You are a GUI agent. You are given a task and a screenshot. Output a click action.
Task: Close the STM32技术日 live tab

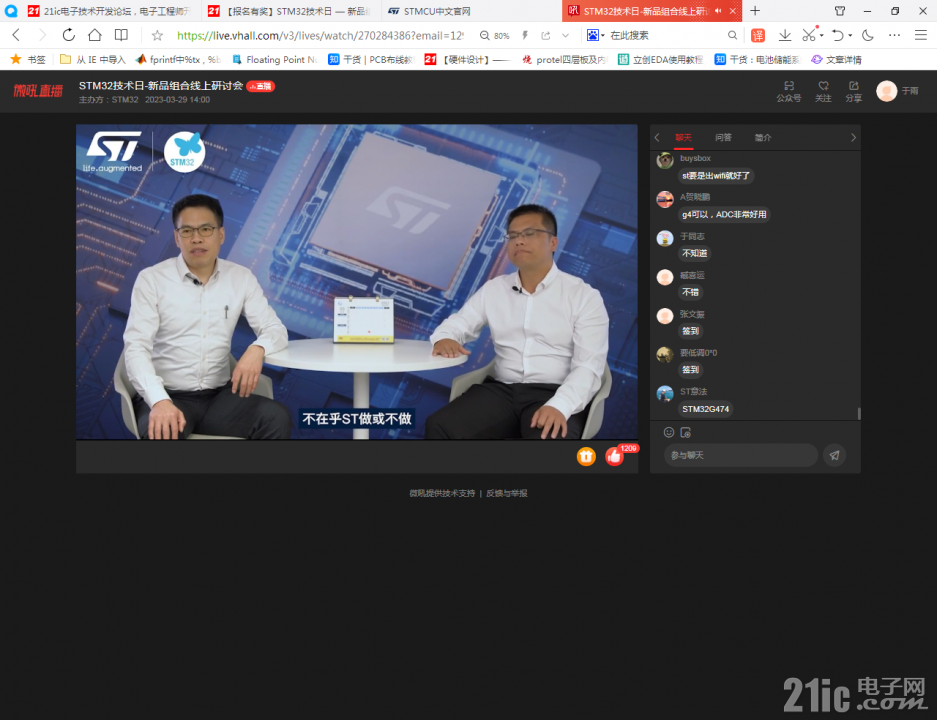(x=733, y=11)
